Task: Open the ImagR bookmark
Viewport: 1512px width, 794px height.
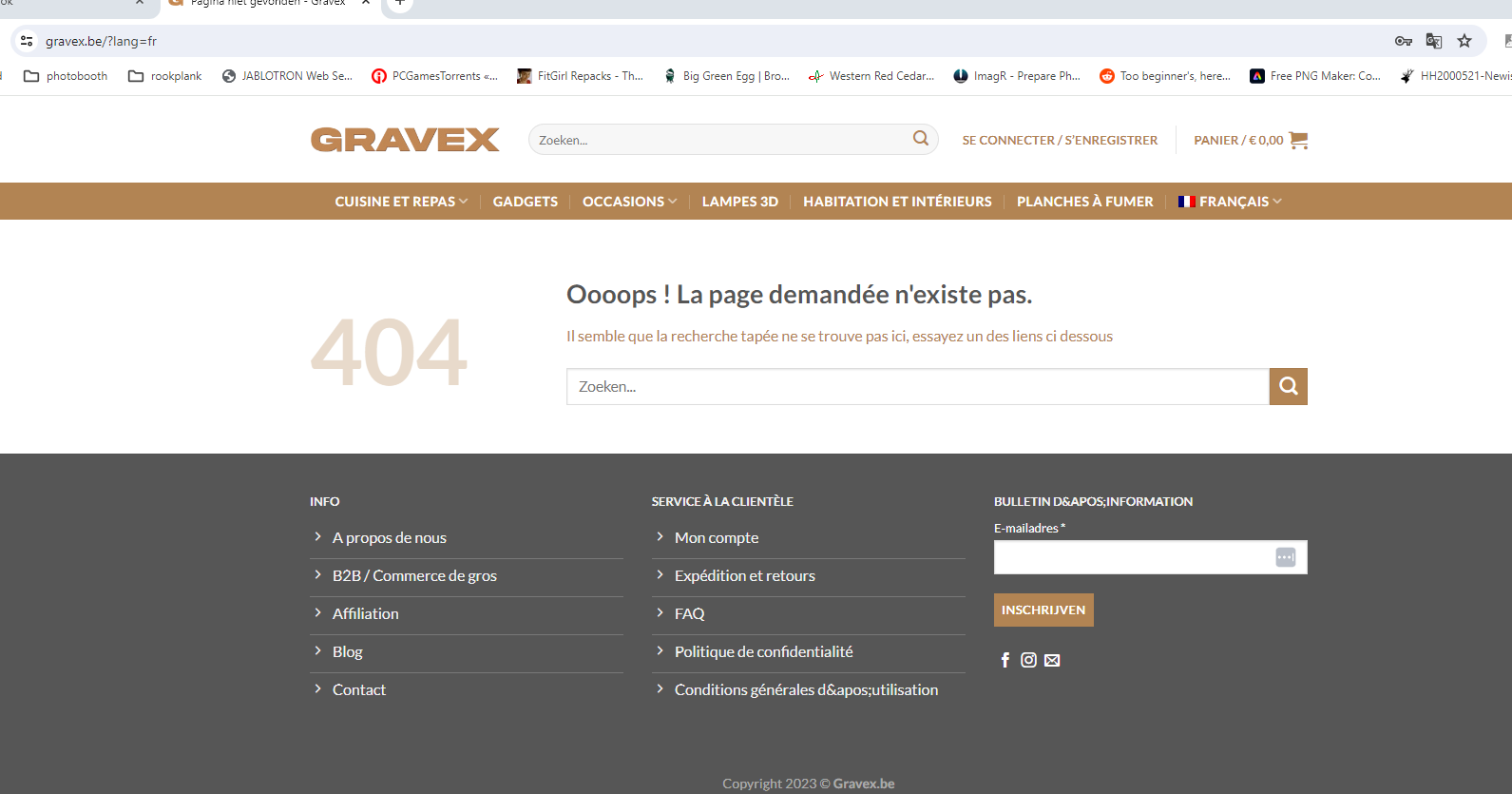Action: pos(1017,76)
